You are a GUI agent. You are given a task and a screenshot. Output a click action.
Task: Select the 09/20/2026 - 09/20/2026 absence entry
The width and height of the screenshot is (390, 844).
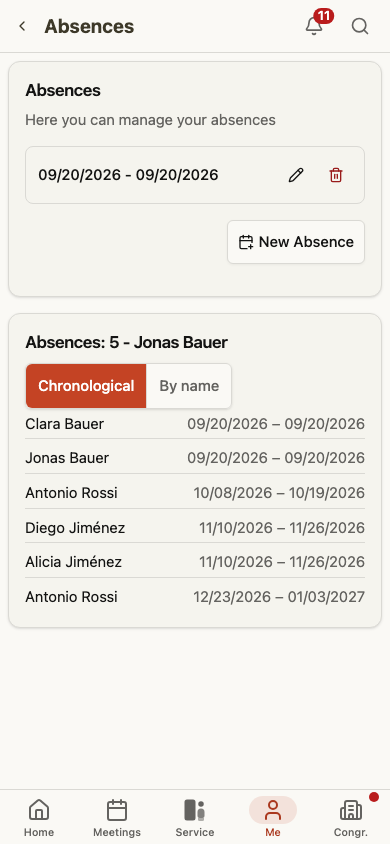[x=195, y=175]
